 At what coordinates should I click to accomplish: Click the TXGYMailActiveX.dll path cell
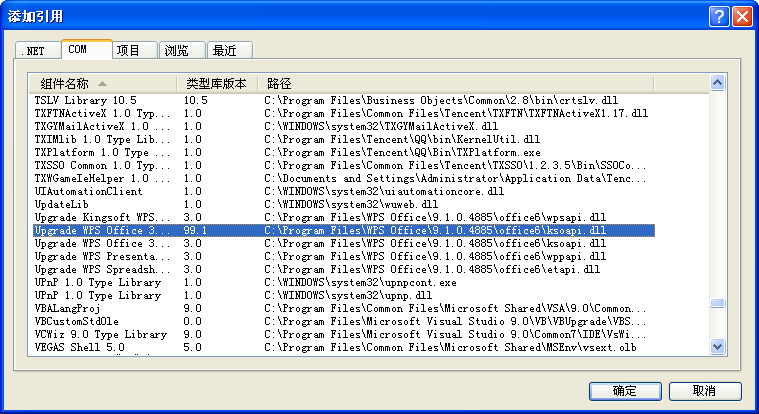(x=381, y=126)
